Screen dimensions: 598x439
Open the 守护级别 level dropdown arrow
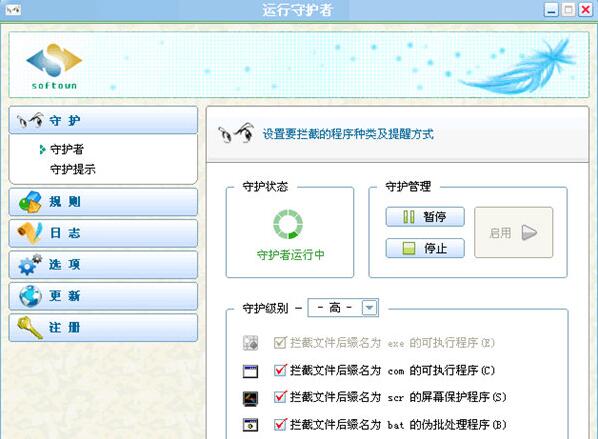tap(369, 307)
